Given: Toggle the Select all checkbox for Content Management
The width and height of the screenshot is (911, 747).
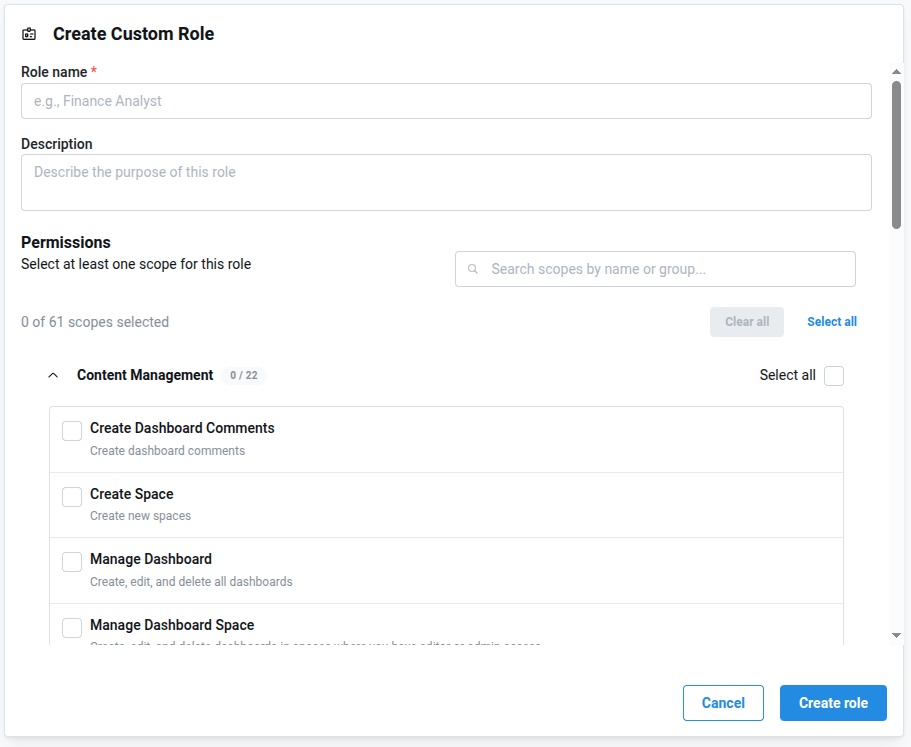Looking at the screenshot, I should tap(833, 375).
